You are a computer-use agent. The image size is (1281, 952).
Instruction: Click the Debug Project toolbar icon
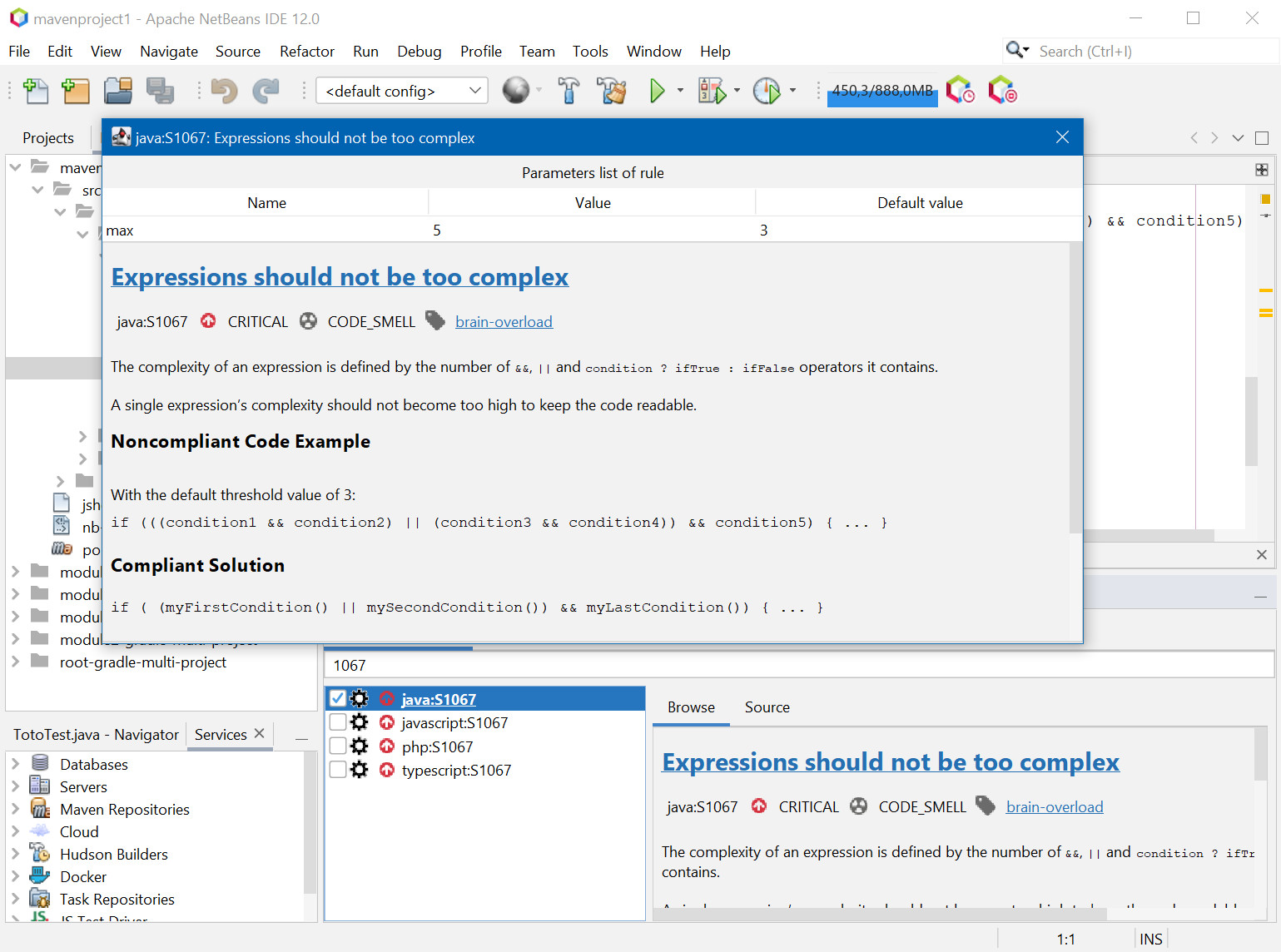(x=712, y=91)
